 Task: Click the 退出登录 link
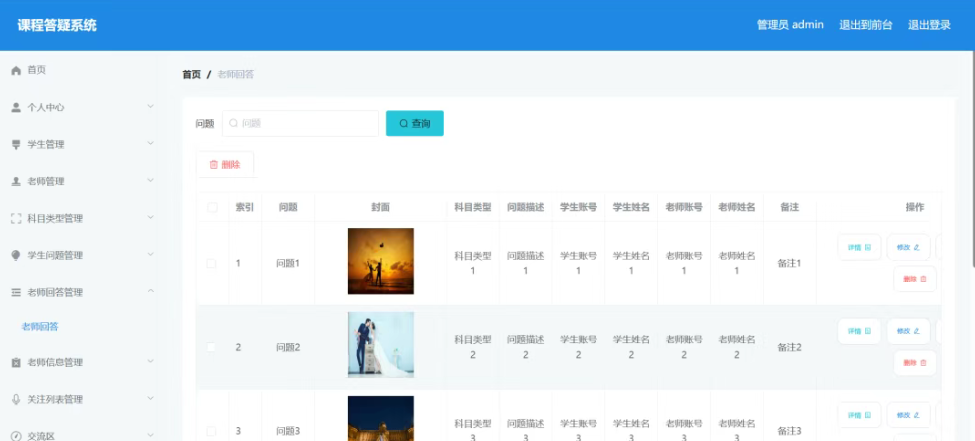point(929,25)
